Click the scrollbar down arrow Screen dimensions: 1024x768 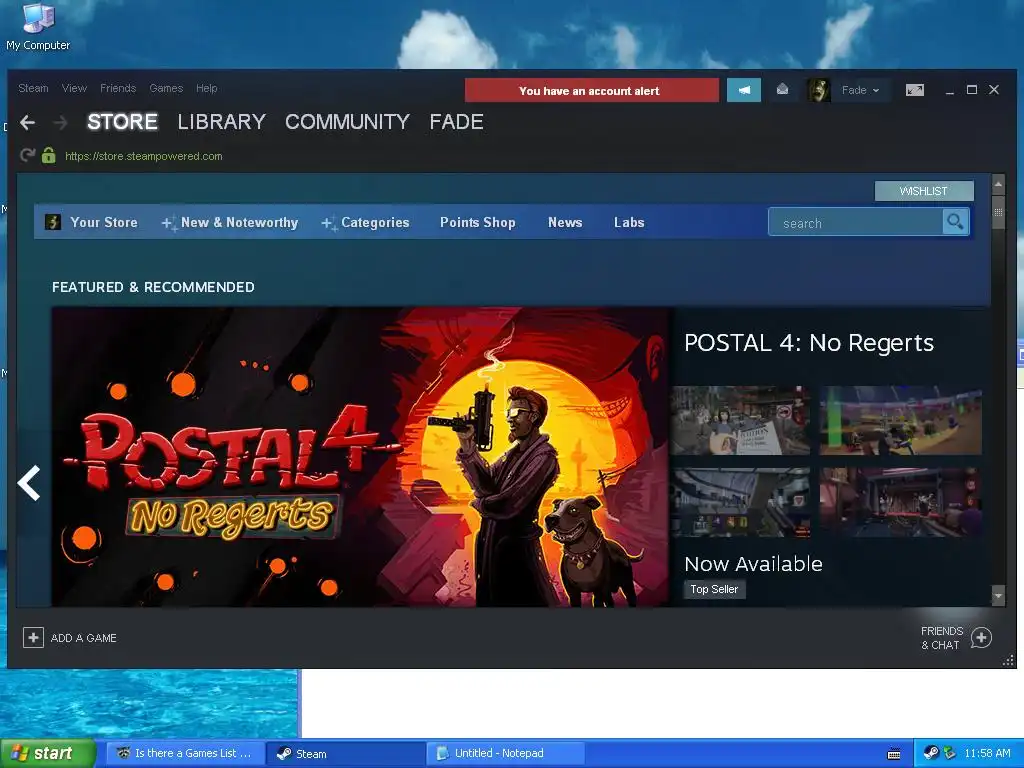coord(998,596)
